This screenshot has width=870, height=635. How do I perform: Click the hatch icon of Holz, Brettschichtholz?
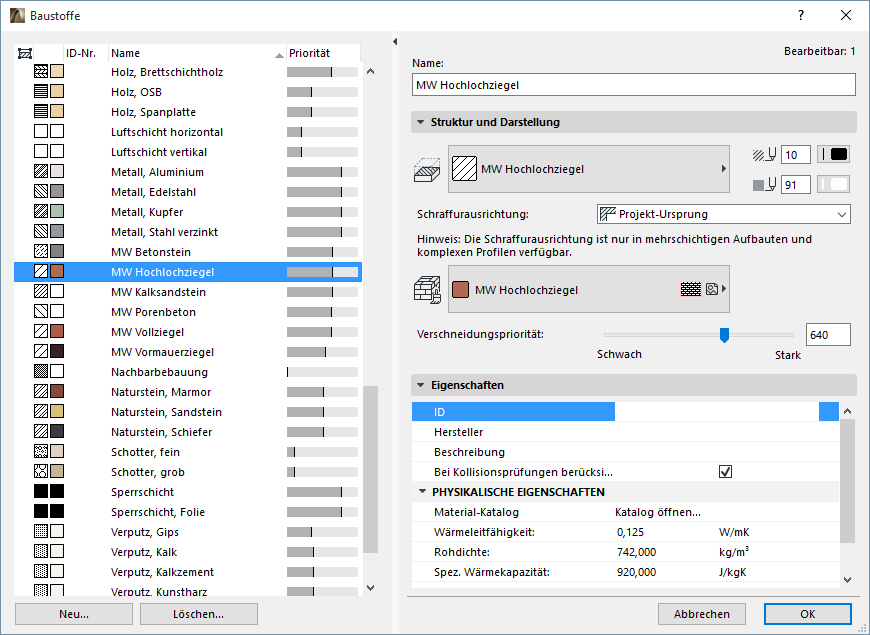(x=41, y=72)
